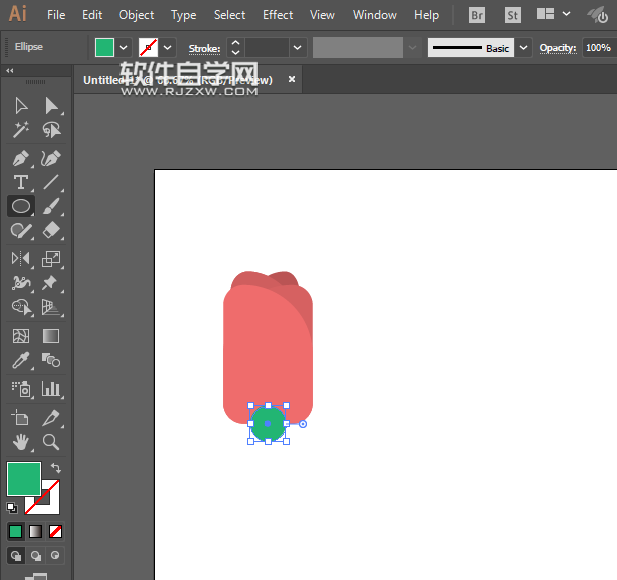Image resolution: width=617 pixels, height=580 pixels.
Task: Expand the stroke weight dropdown
Action: click(297, 48)
